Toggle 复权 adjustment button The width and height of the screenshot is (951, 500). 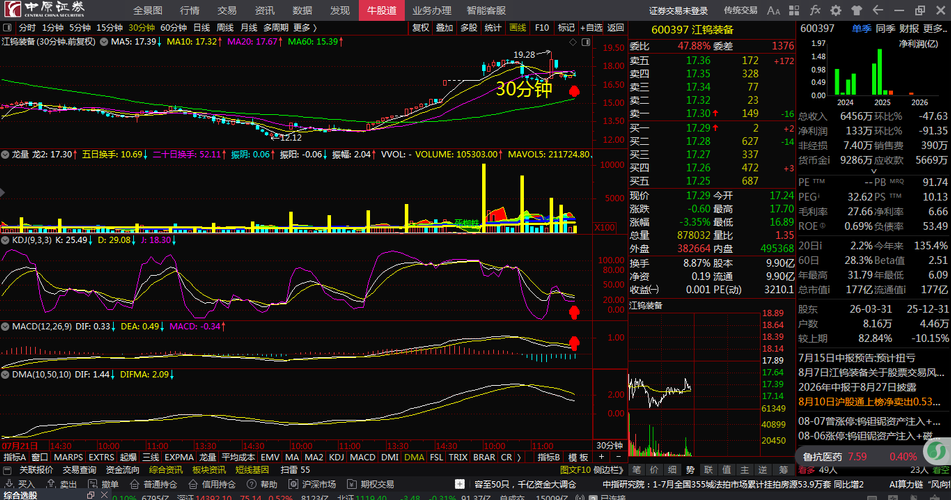coord(420,27)
